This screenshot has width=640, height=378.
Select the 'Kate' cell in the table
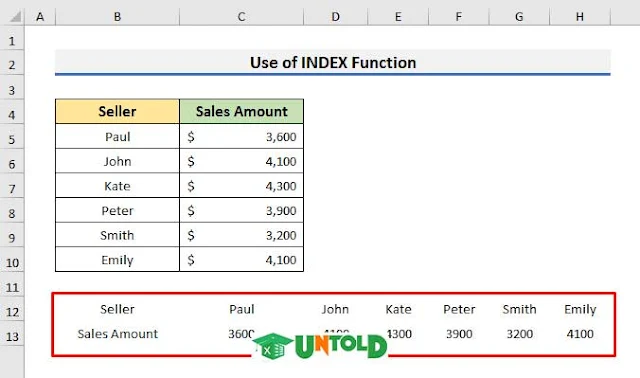pos(118,186)
